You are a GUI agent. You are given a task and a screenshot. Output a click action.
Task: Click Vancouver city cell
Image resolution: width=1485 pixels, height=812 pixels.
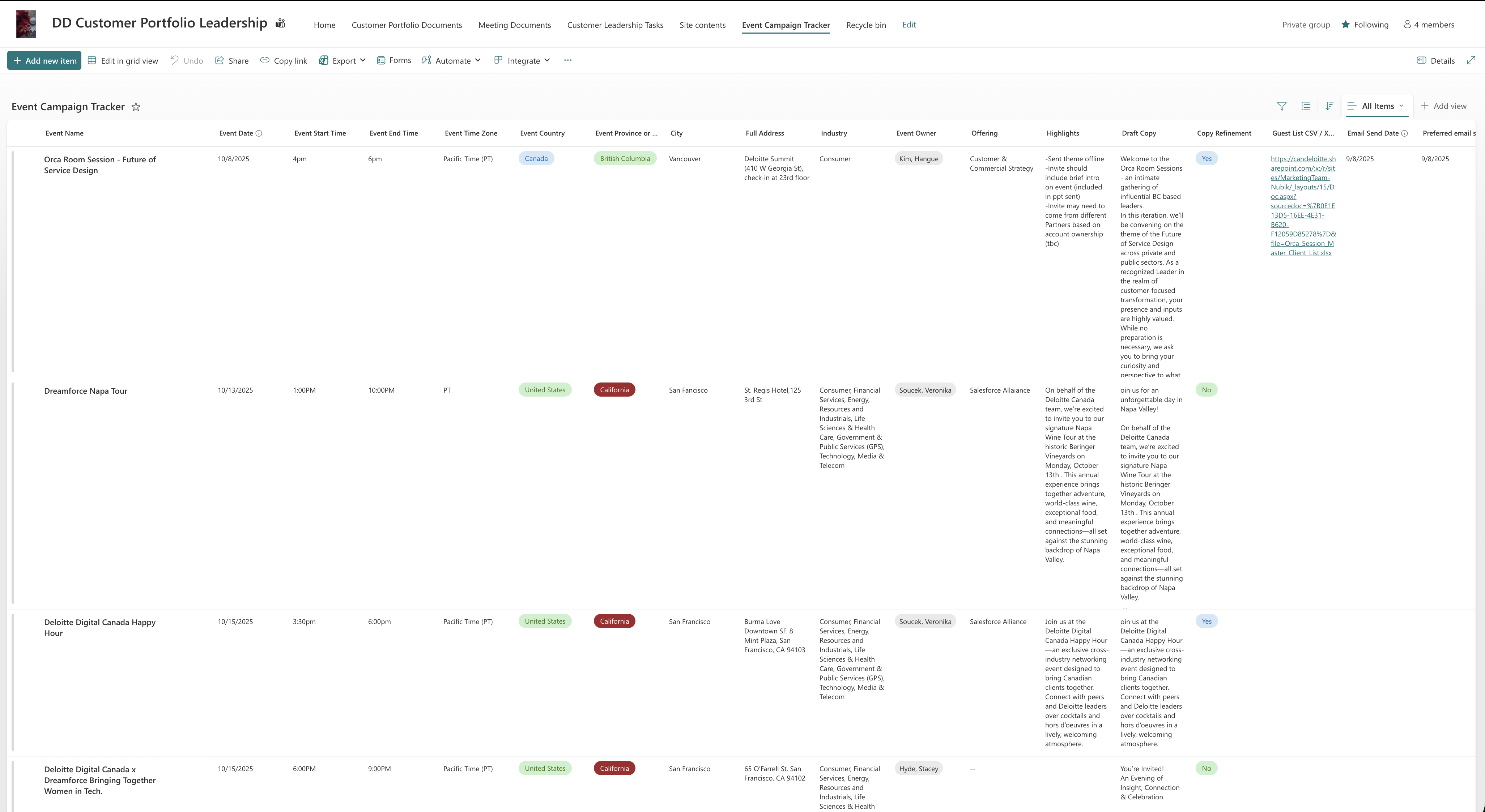coord(685,159)
